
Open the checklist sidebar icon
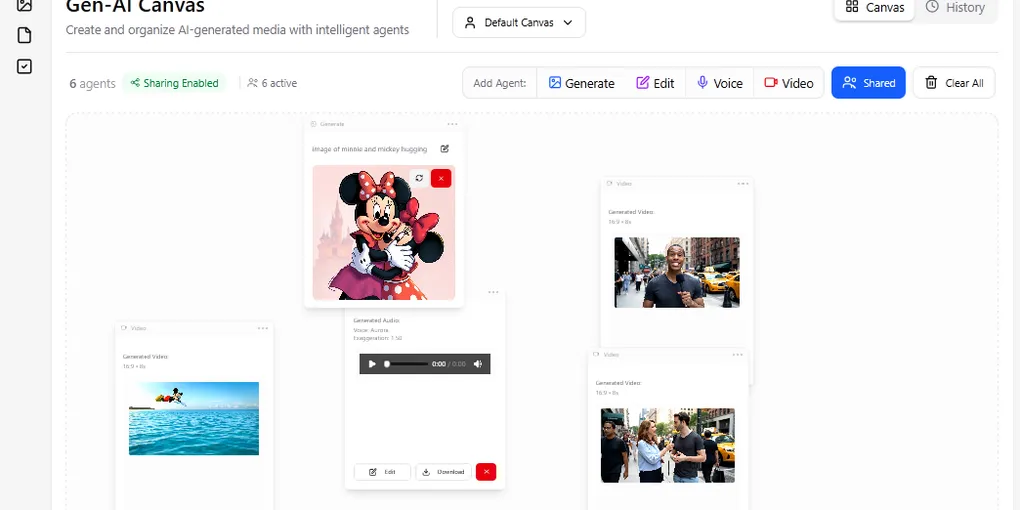coord(24,66)
